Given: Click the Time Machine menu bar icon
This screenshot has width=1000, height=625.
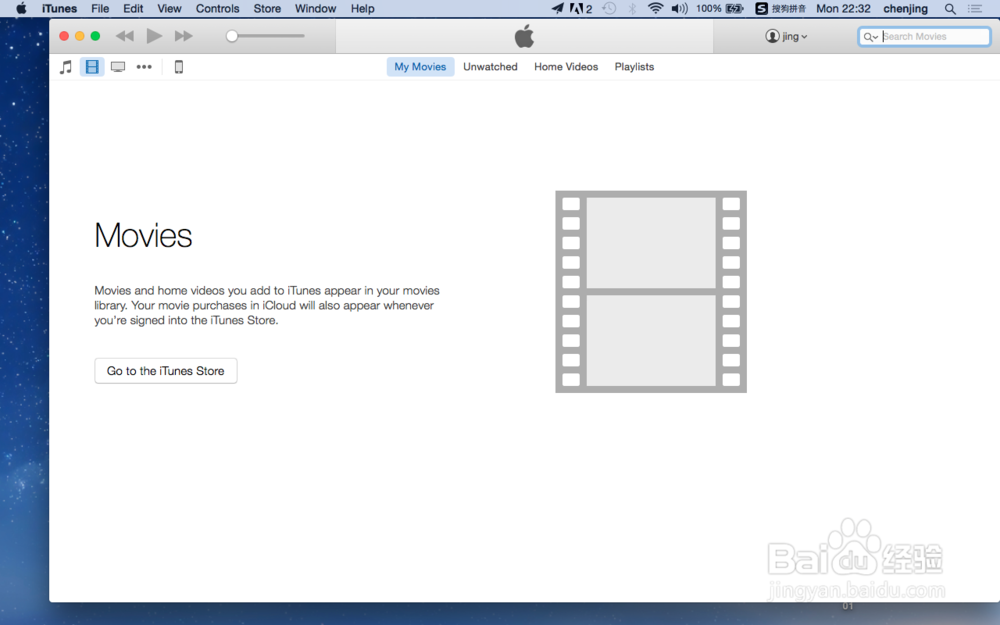Looking at the screenshot, I should (x=610, y=8).
